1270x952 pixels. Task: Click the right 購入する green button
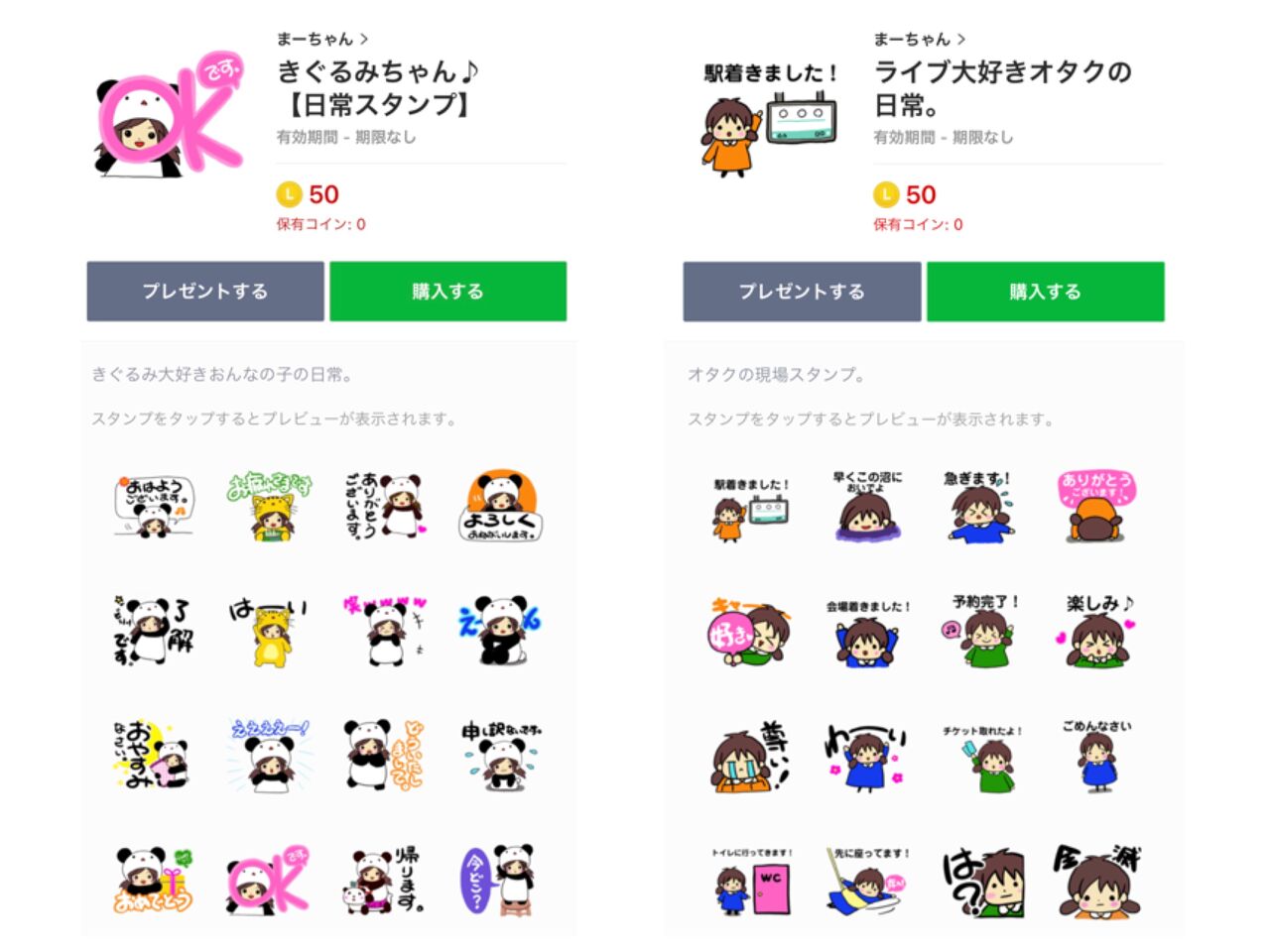point(1046,292)
